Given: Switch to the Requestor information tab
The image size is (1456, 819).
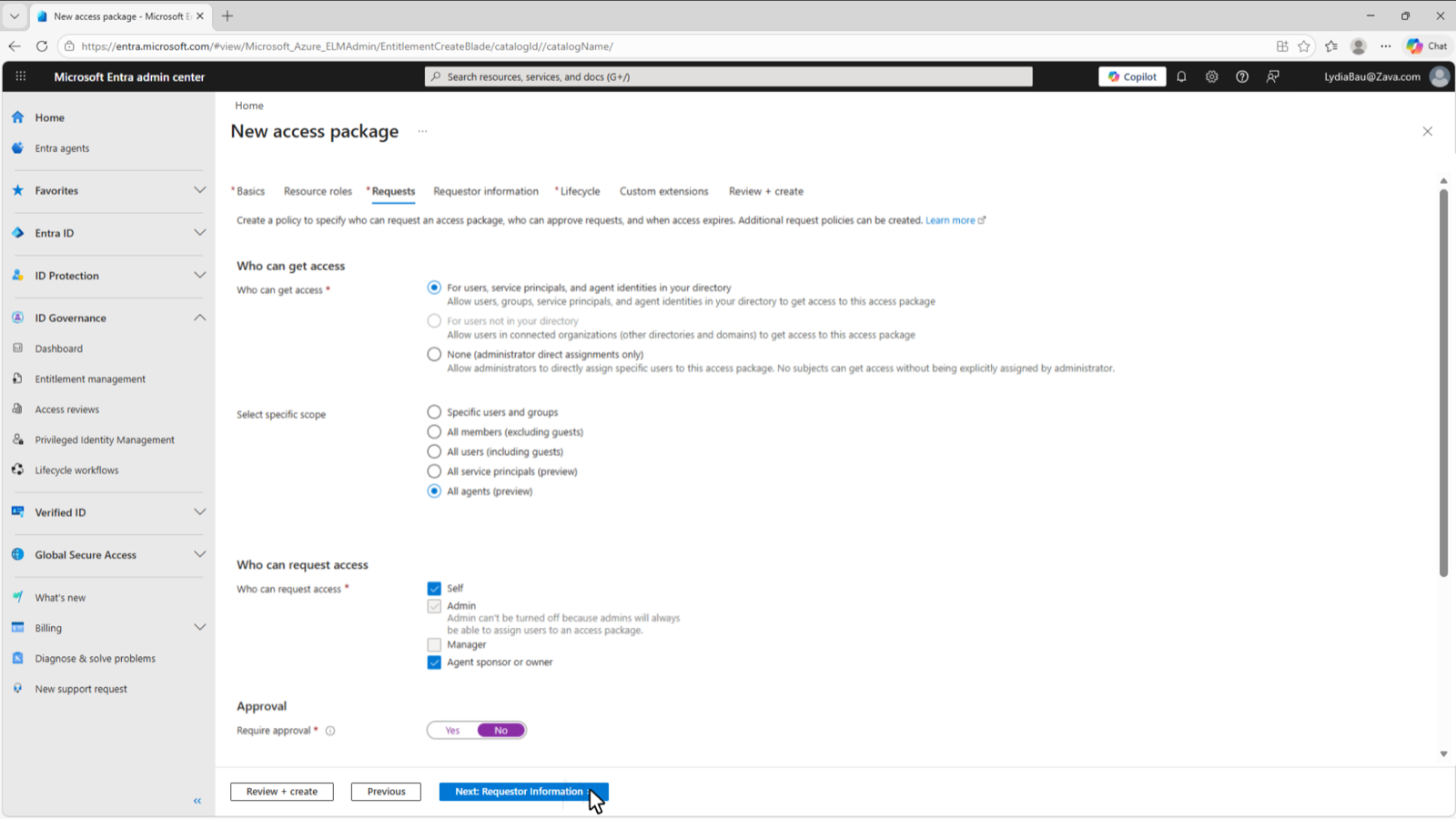Looking at the screenshot, I should coord(486,191).
